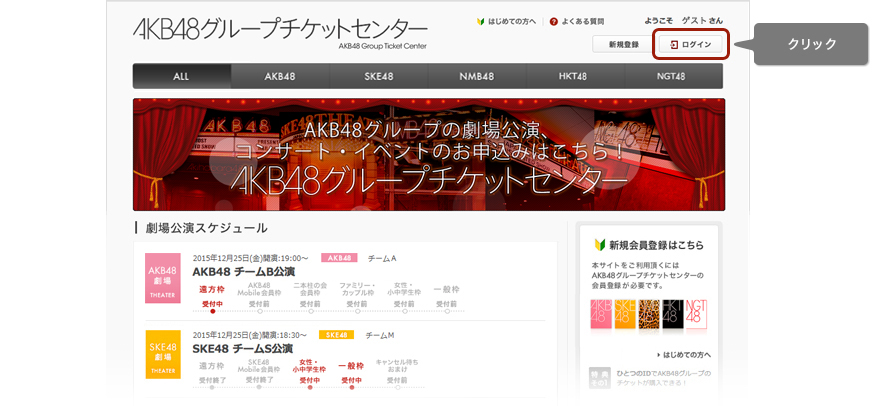Switch to the NMB48 tab

[477, 76]
